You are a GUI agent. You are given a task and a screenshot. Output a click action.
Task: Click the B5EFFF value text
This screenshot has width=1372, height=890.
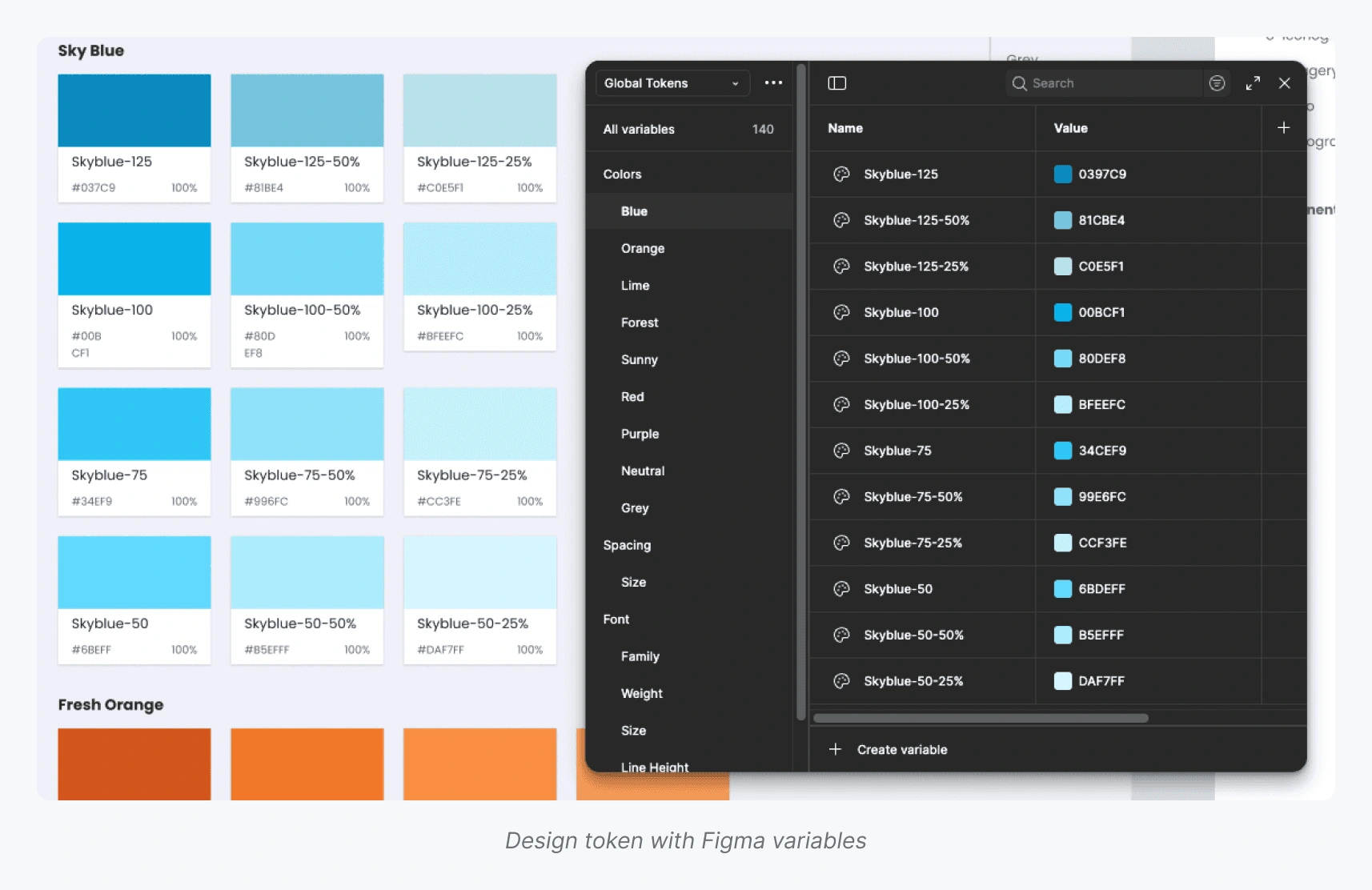(1101, 635)
